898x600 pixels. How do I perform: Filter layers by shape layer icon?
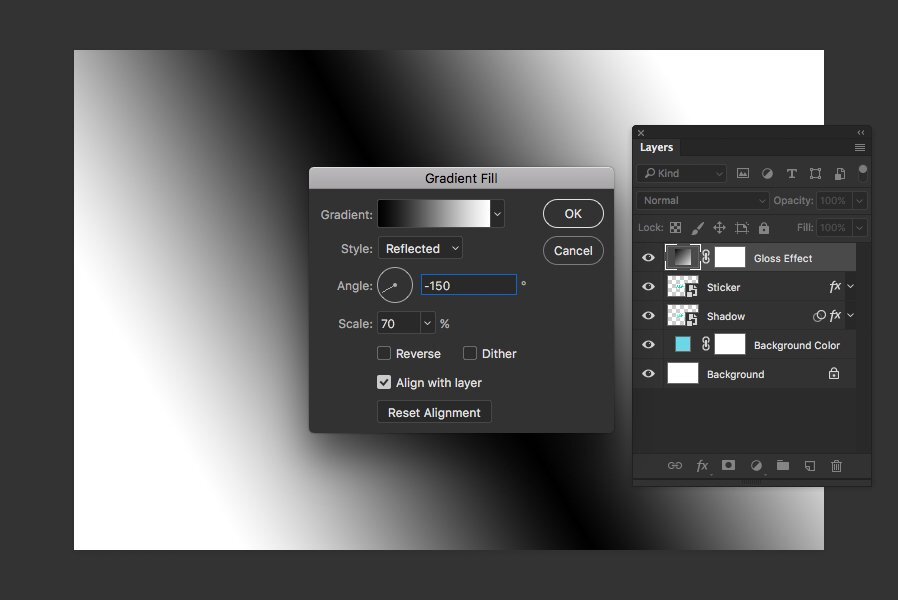click(x=816, y=173)
